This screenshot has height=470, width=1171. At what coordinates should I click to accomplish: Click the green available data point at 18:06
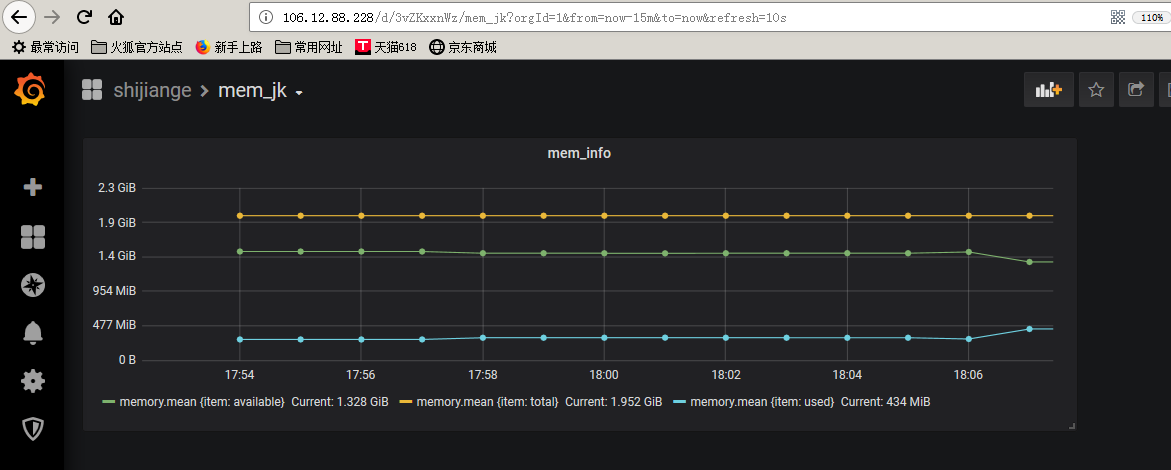click(x=969, y=252)
